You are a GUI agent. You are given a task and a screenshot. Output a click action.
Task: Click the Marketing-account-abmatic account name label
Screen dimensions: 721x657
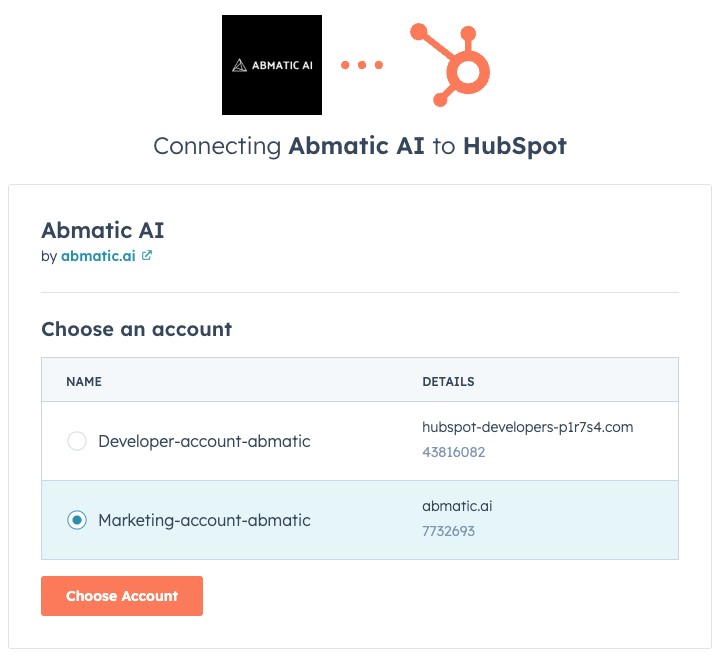click(x=204, y=520)
